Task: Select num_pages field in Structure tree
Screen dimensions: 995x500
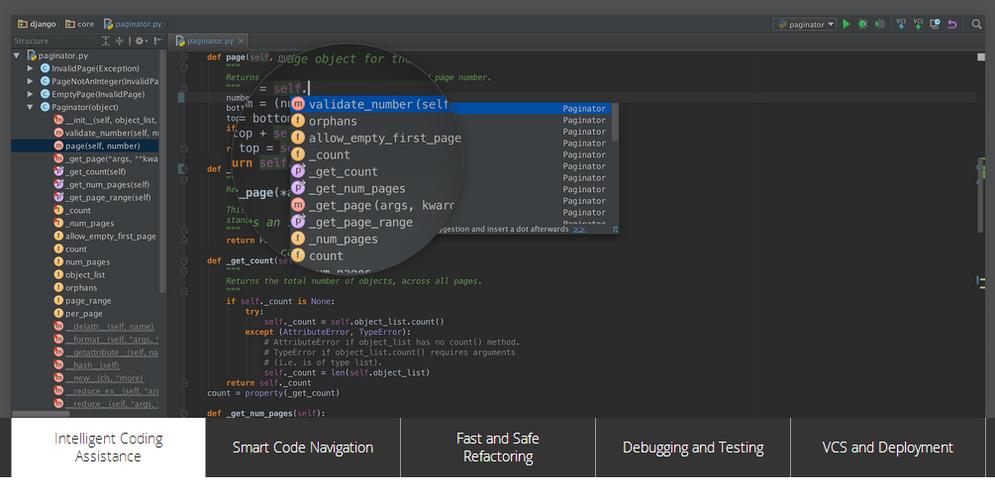Action: 82,262
